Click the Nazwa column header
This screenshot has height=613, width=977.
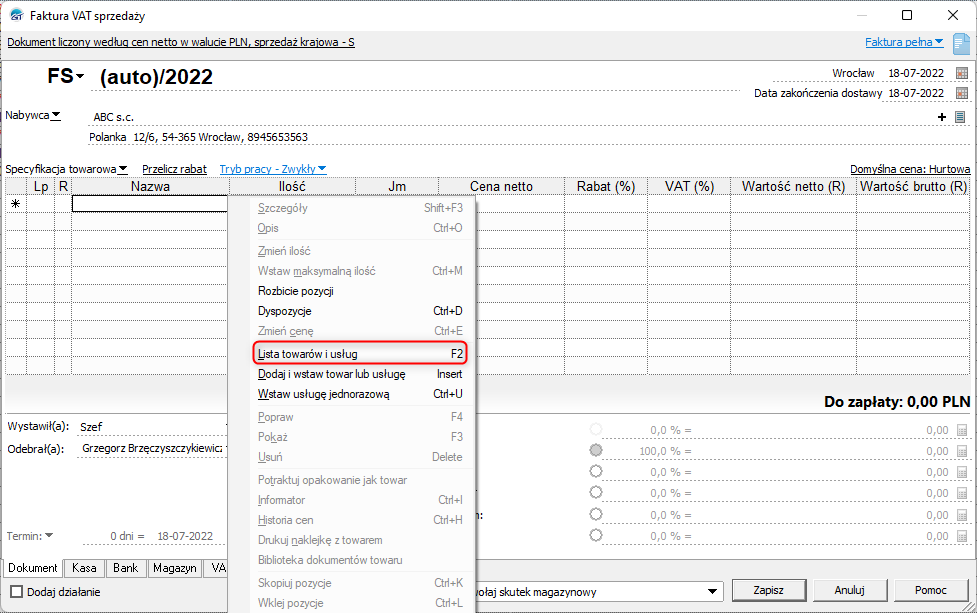(x=150, y=186)
